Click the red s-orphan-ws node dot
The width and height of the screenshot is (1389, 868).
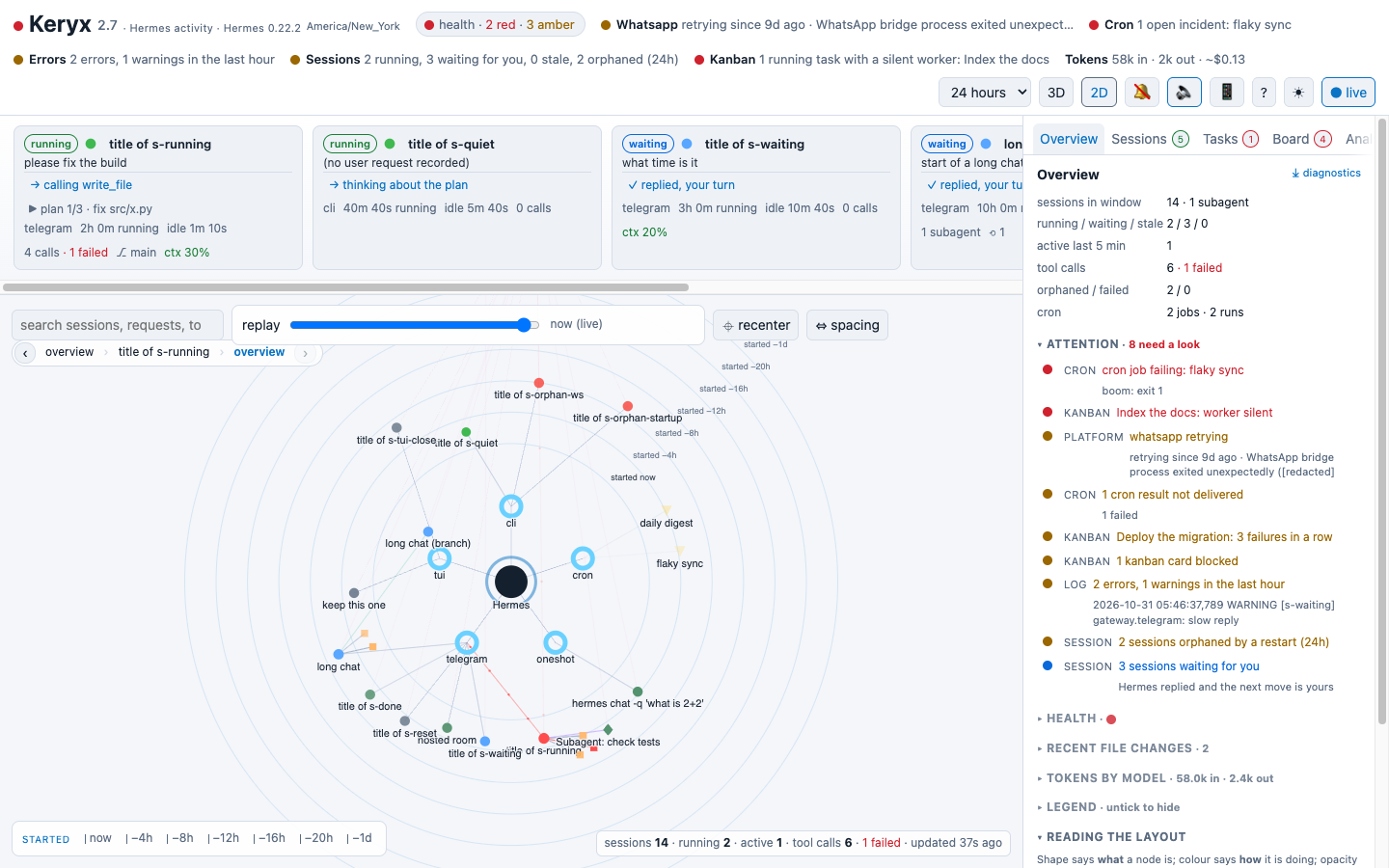click(539, 383)
